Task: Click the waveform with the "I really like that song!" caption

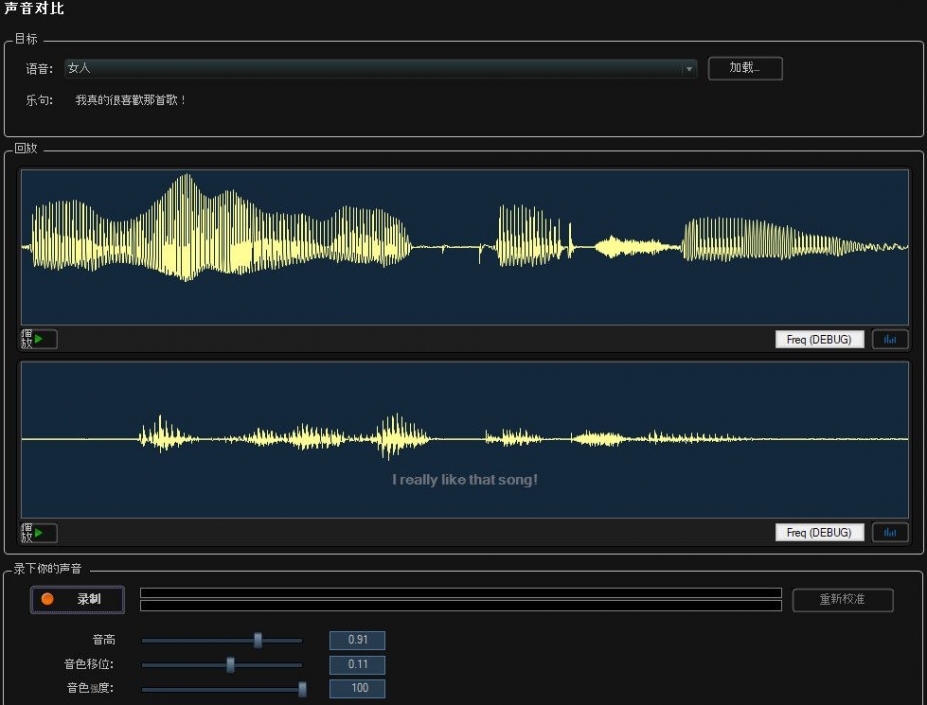Action: tap(464, 440)
